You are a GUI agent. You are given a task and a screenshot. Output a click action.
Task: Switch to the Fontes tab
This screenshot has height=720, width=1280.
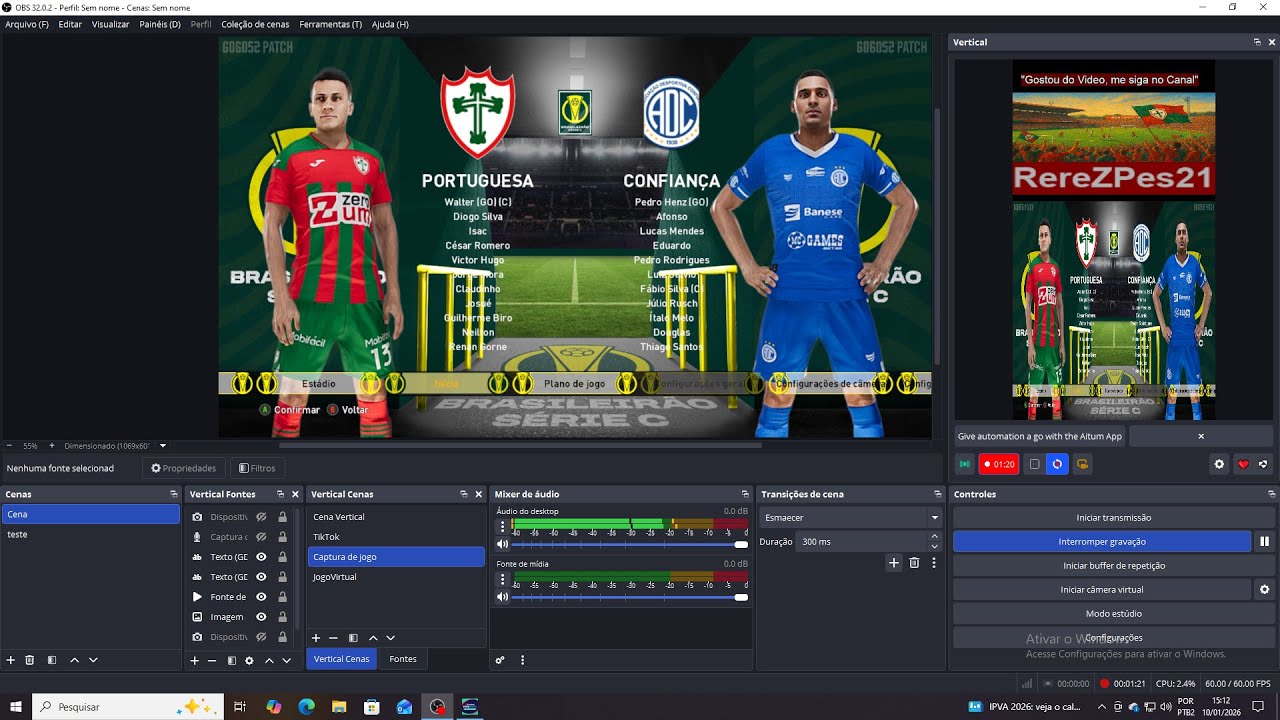403,659
